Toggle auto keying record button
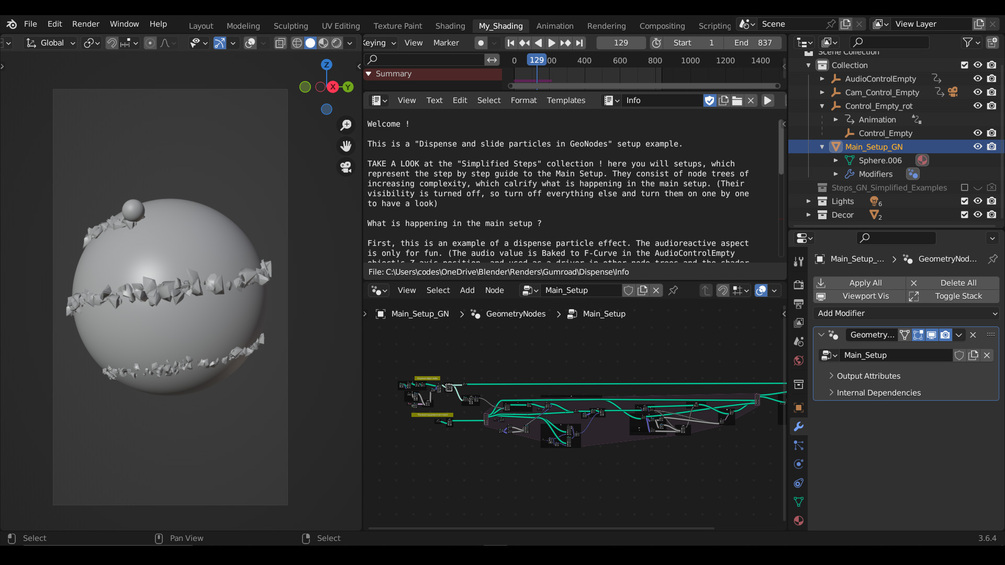Viewport: 1005px width, 565px height. [x=481, y=43]
